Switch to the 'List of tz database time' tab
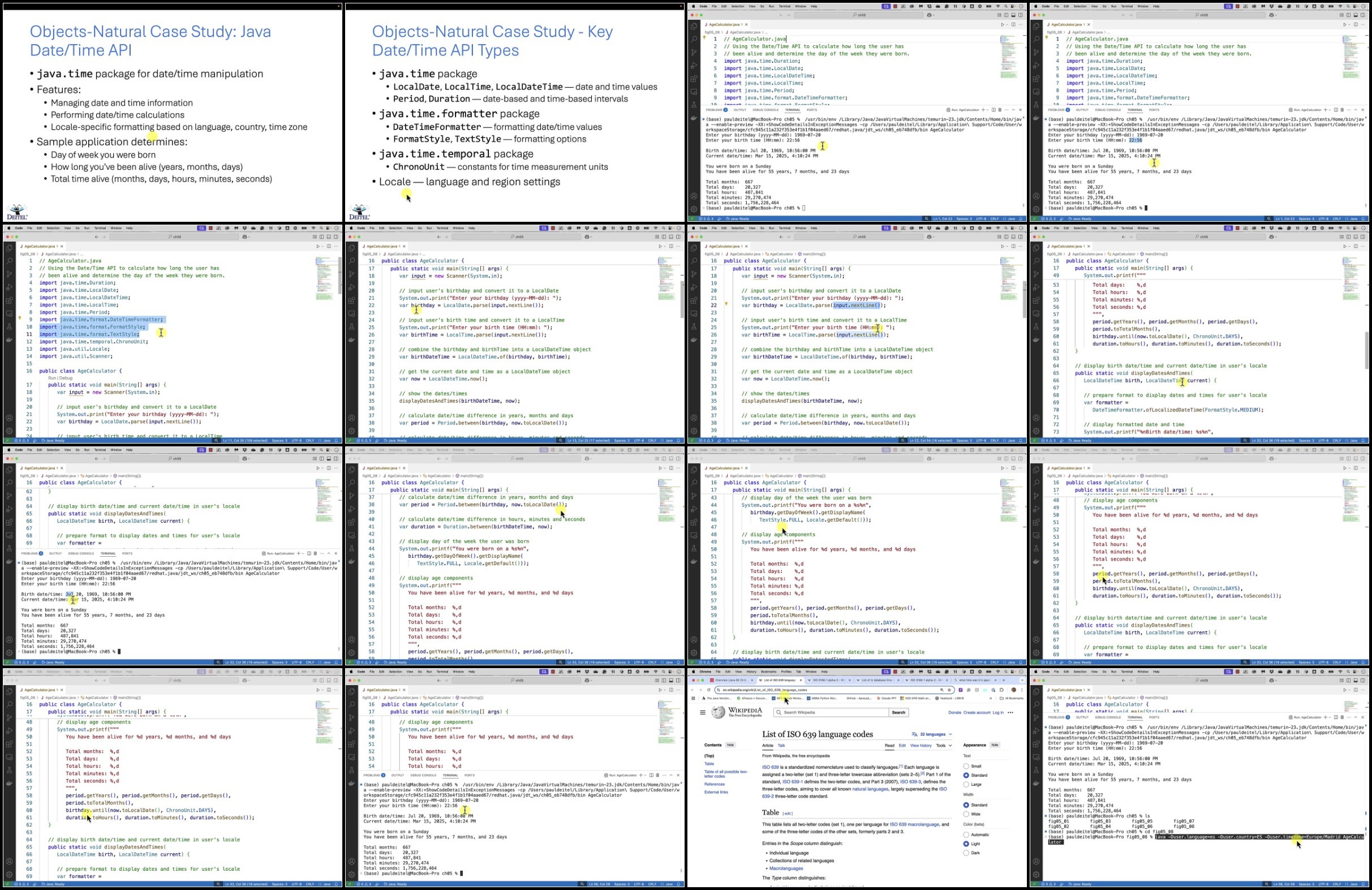 click(877, 681)
